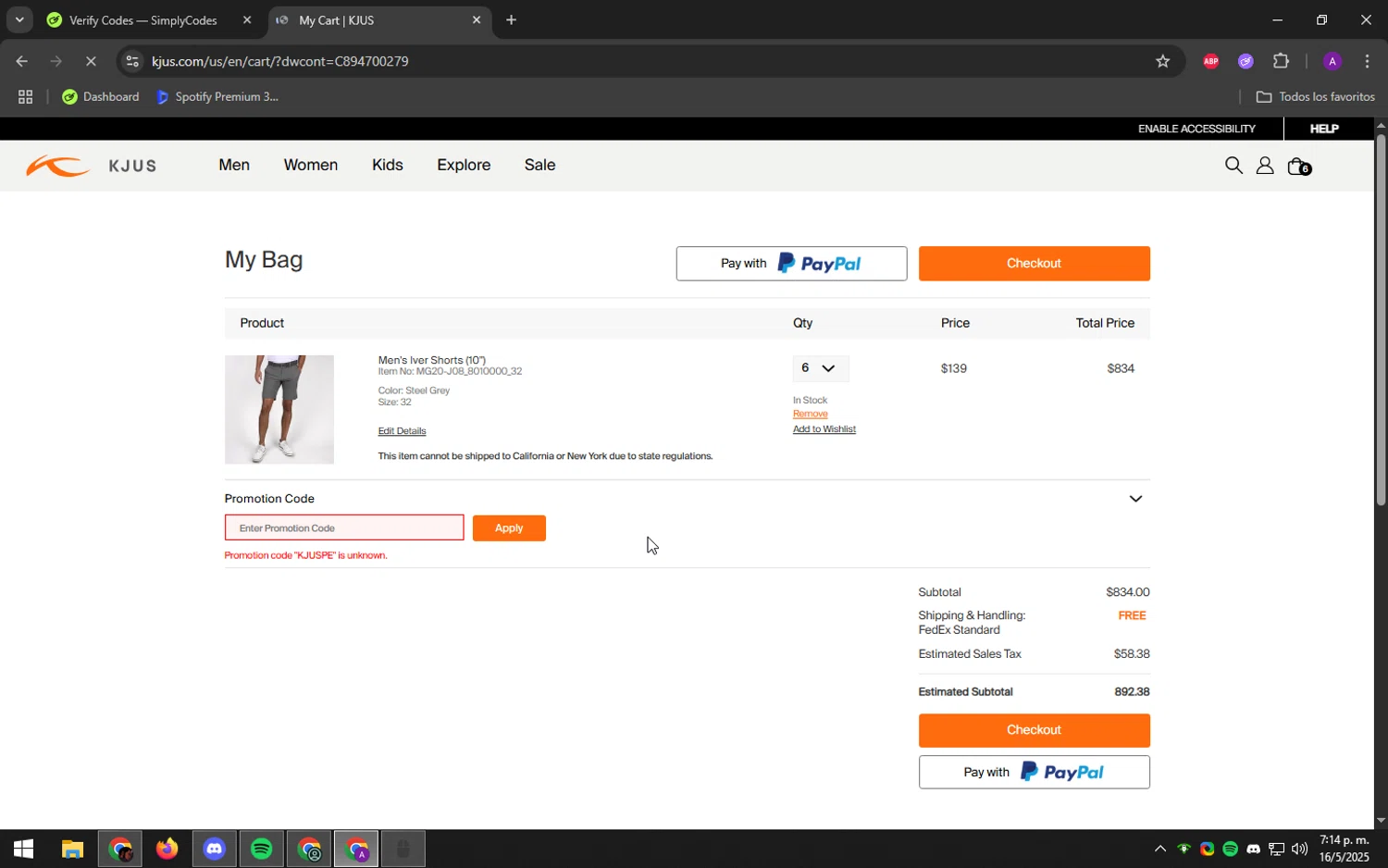The width and height of the screenshot is (1388, 868).
Task: Open the apps grid in bookmarks bar
Action: 25,96
